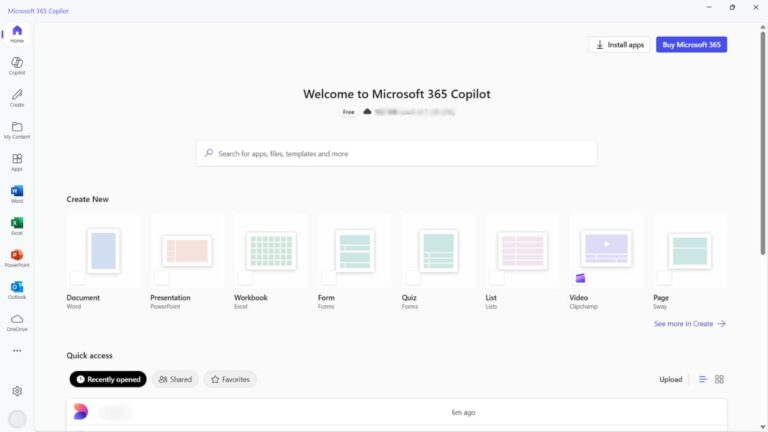
Task: Open See more in Create link
Action: 690,324
